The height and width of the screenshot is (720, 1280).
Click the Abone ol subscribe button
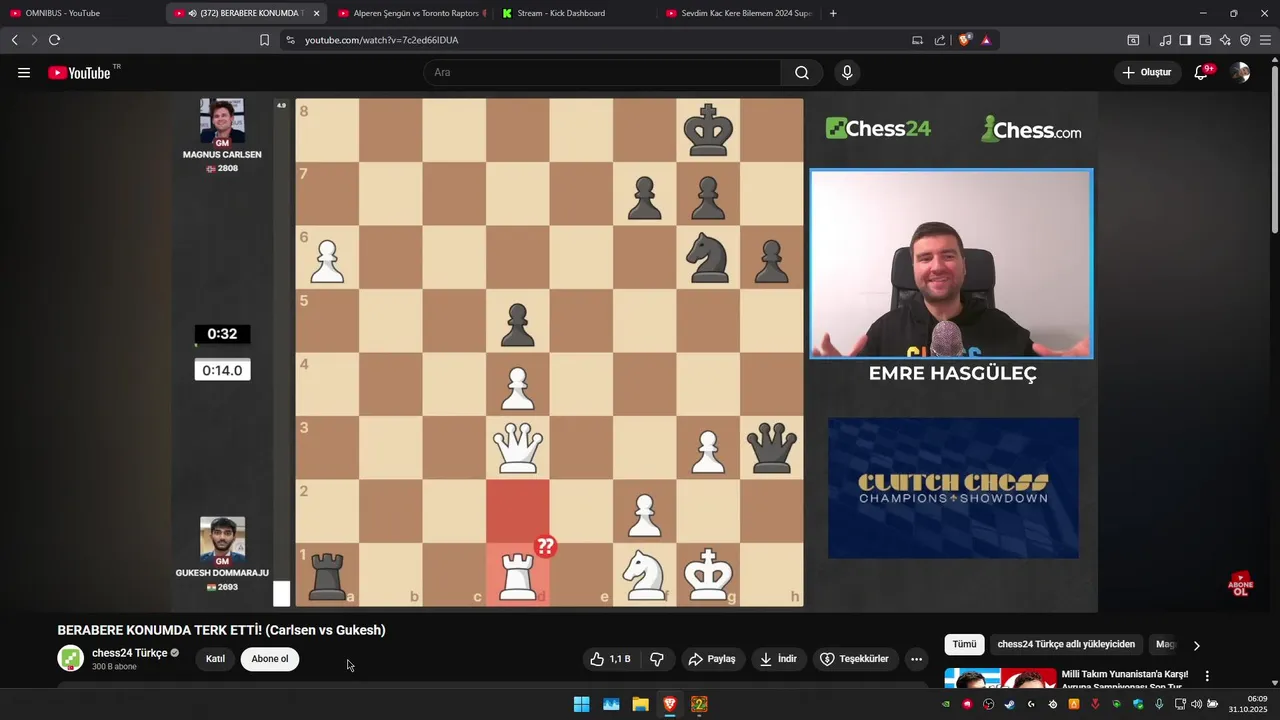(270, 659)
